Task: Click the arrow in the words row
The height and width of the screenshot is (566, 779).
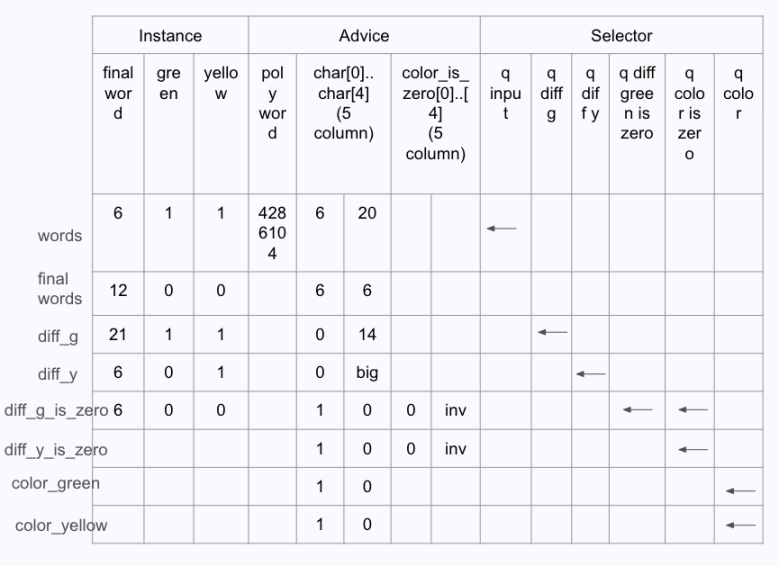Action: point(502,229)
